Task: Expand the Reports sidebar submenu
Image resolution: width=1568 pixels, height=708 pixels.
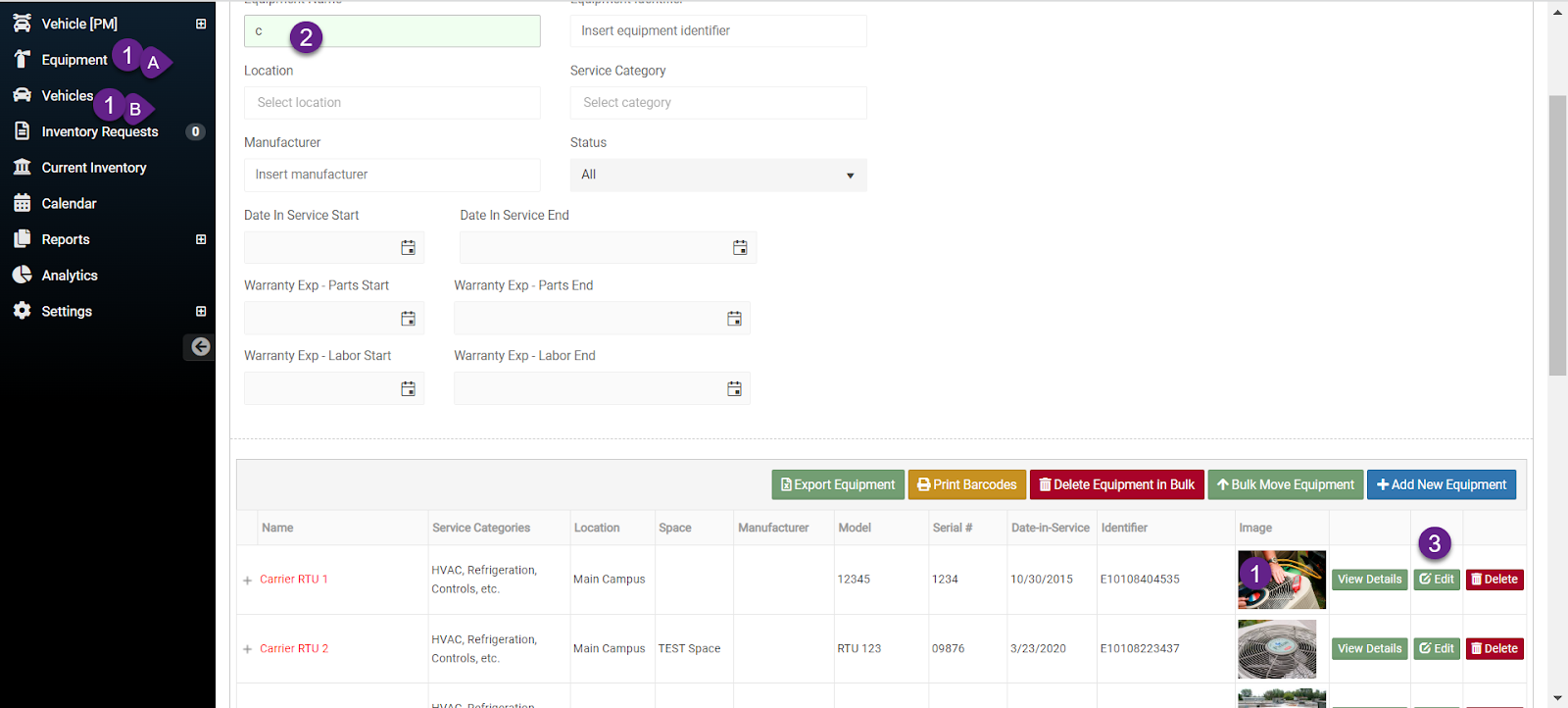Action: [x=201, y=239]
